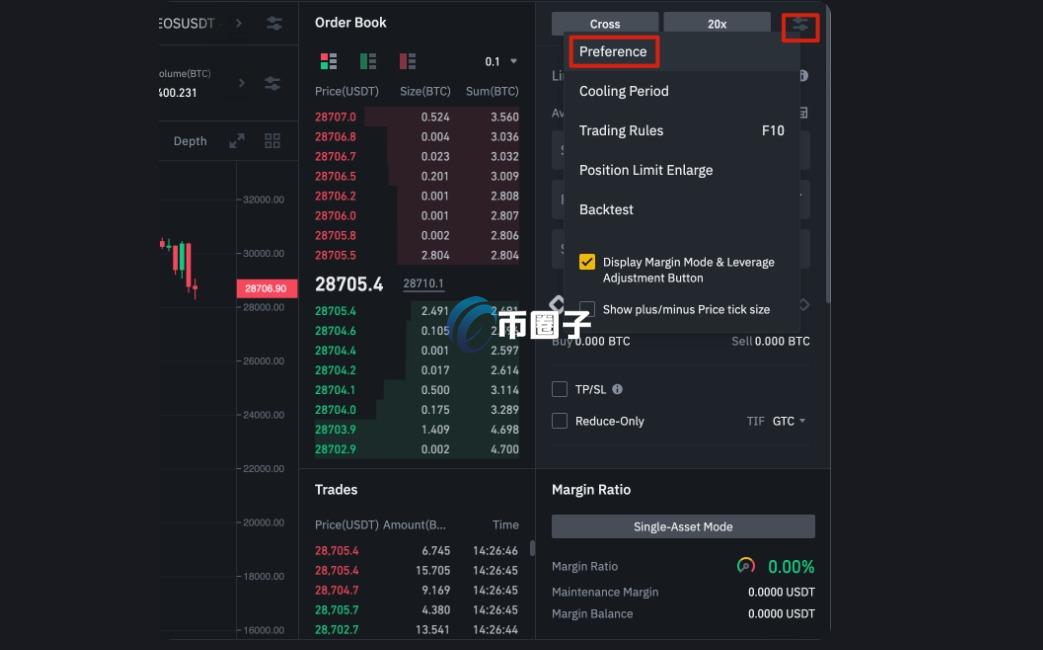Disable Display Margin Mode & Leverage Adjustment Button
The width and height of the screenshot is (1043, 650).
[588, 261]
